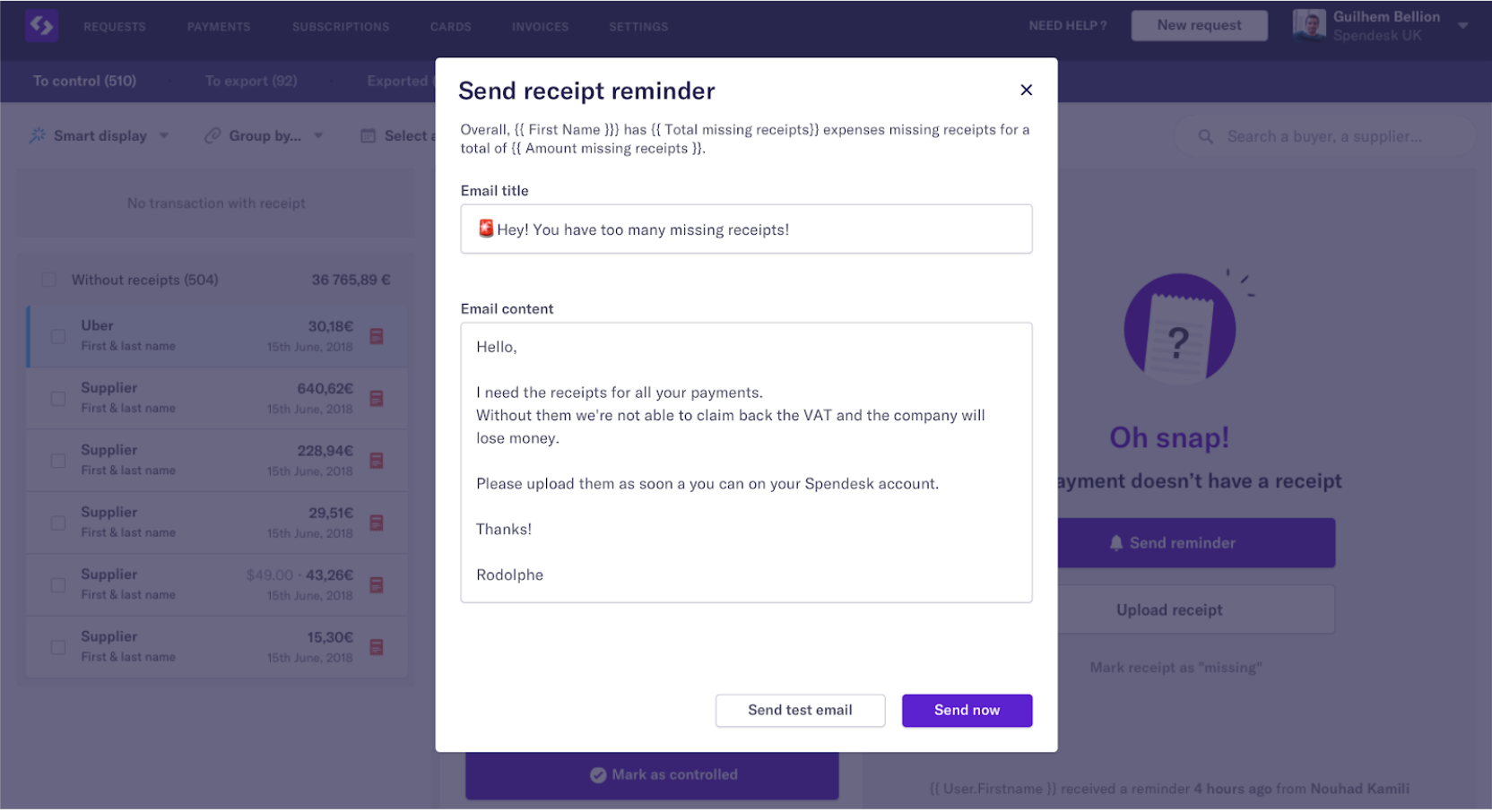Click the Group by link icon
The width and height of the screenshot is (1492, 812).
click(x=213, y=135)
